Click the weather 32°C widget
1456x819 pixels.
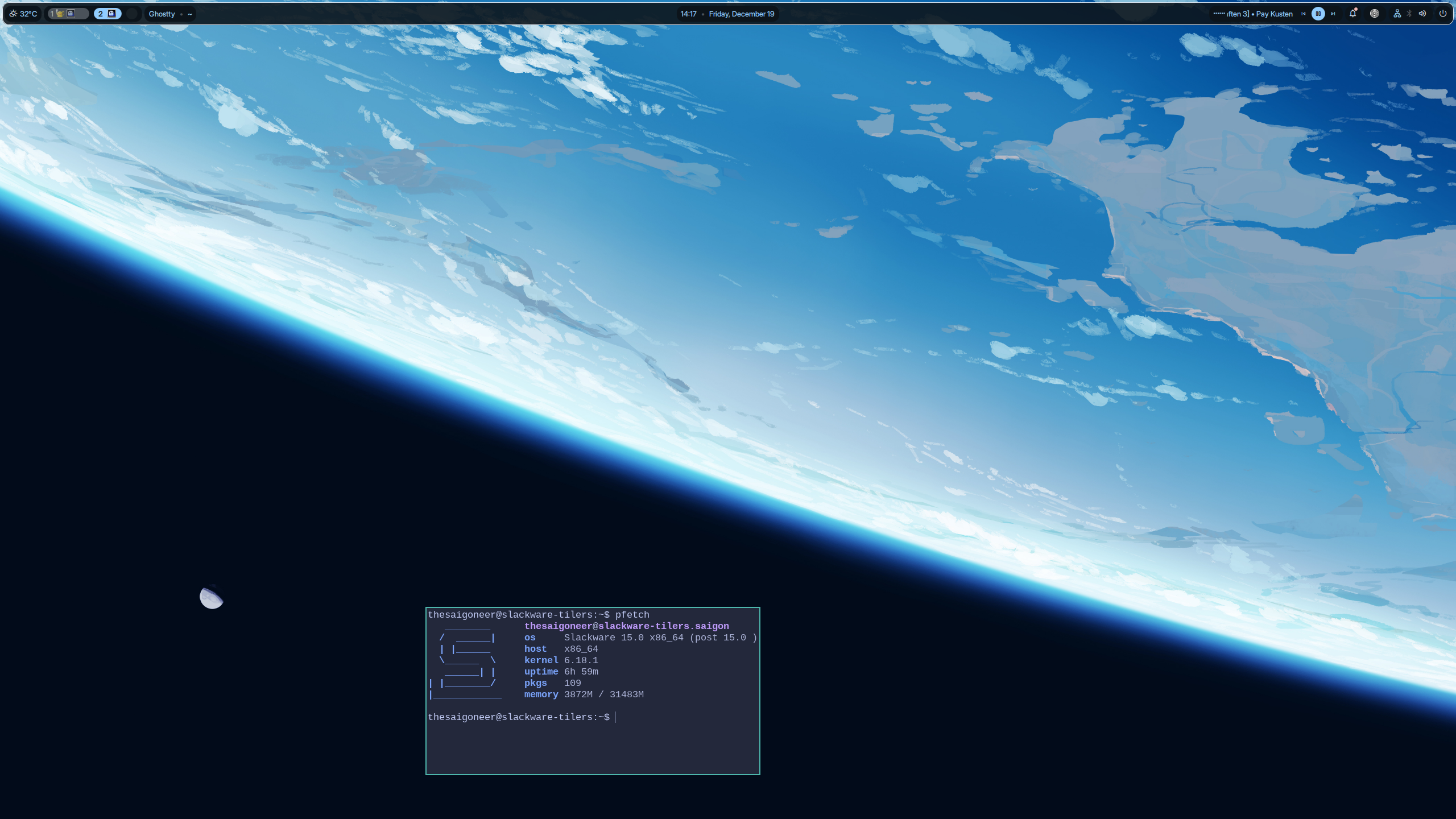pos(23,14)
